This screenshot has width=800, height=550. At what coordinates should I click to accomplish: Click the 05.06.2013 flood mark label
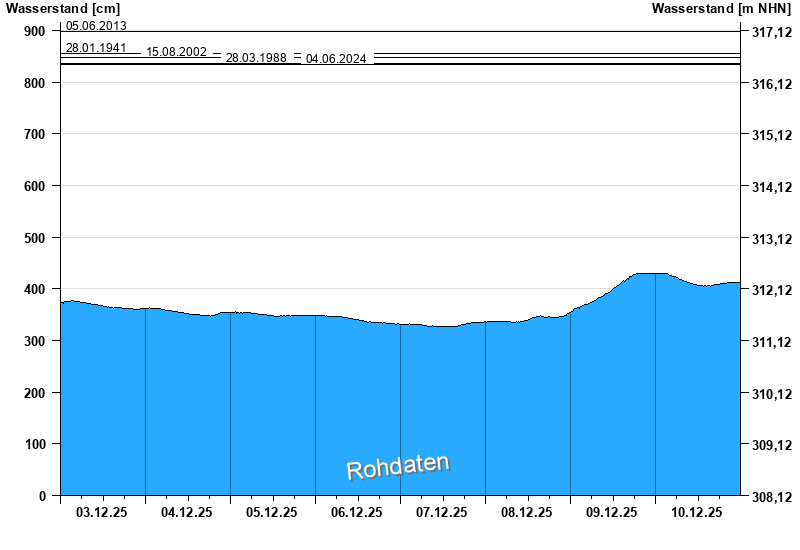click(96, 26)
